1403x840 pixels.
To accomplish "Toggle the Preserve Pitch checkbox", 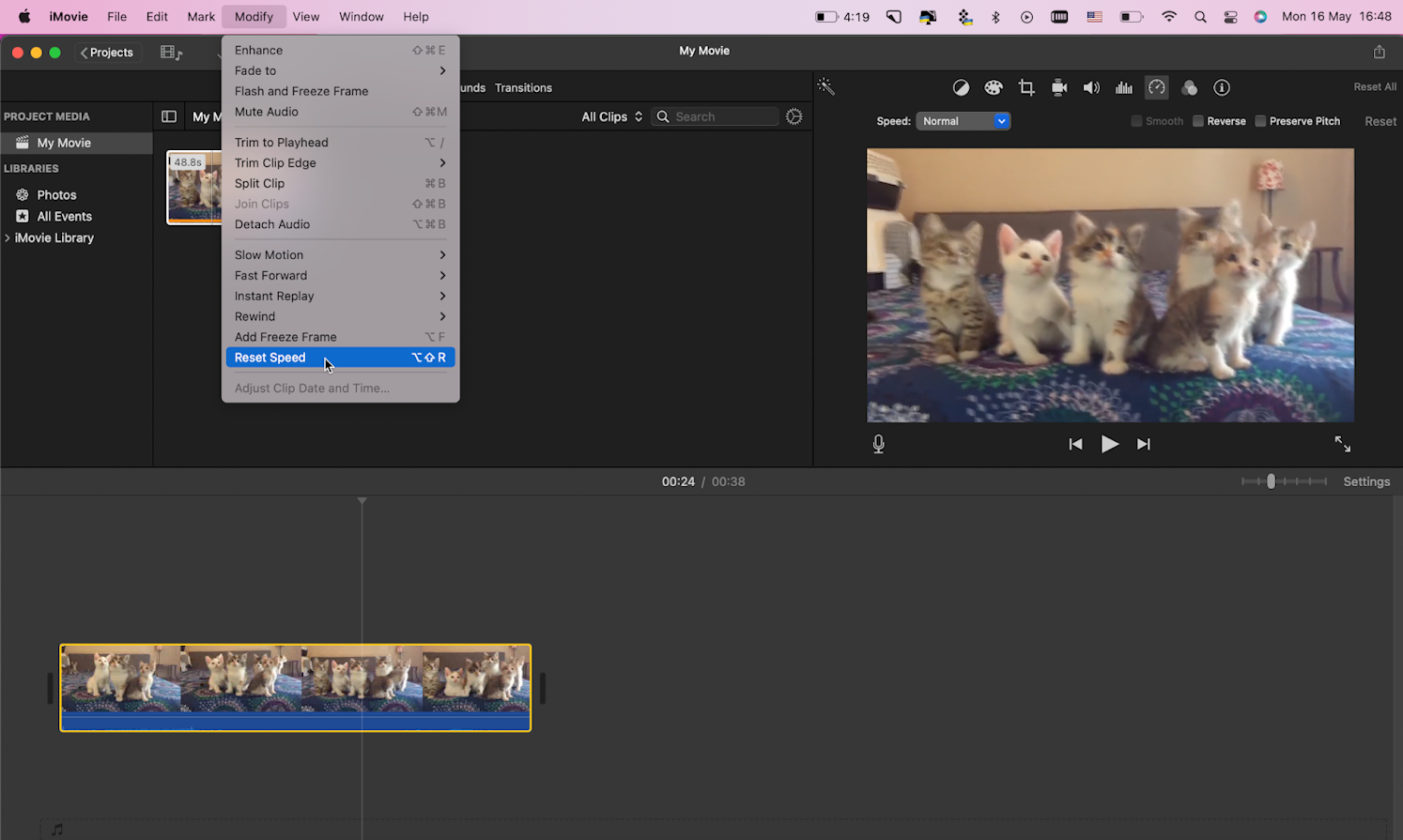I will 1260,121.
